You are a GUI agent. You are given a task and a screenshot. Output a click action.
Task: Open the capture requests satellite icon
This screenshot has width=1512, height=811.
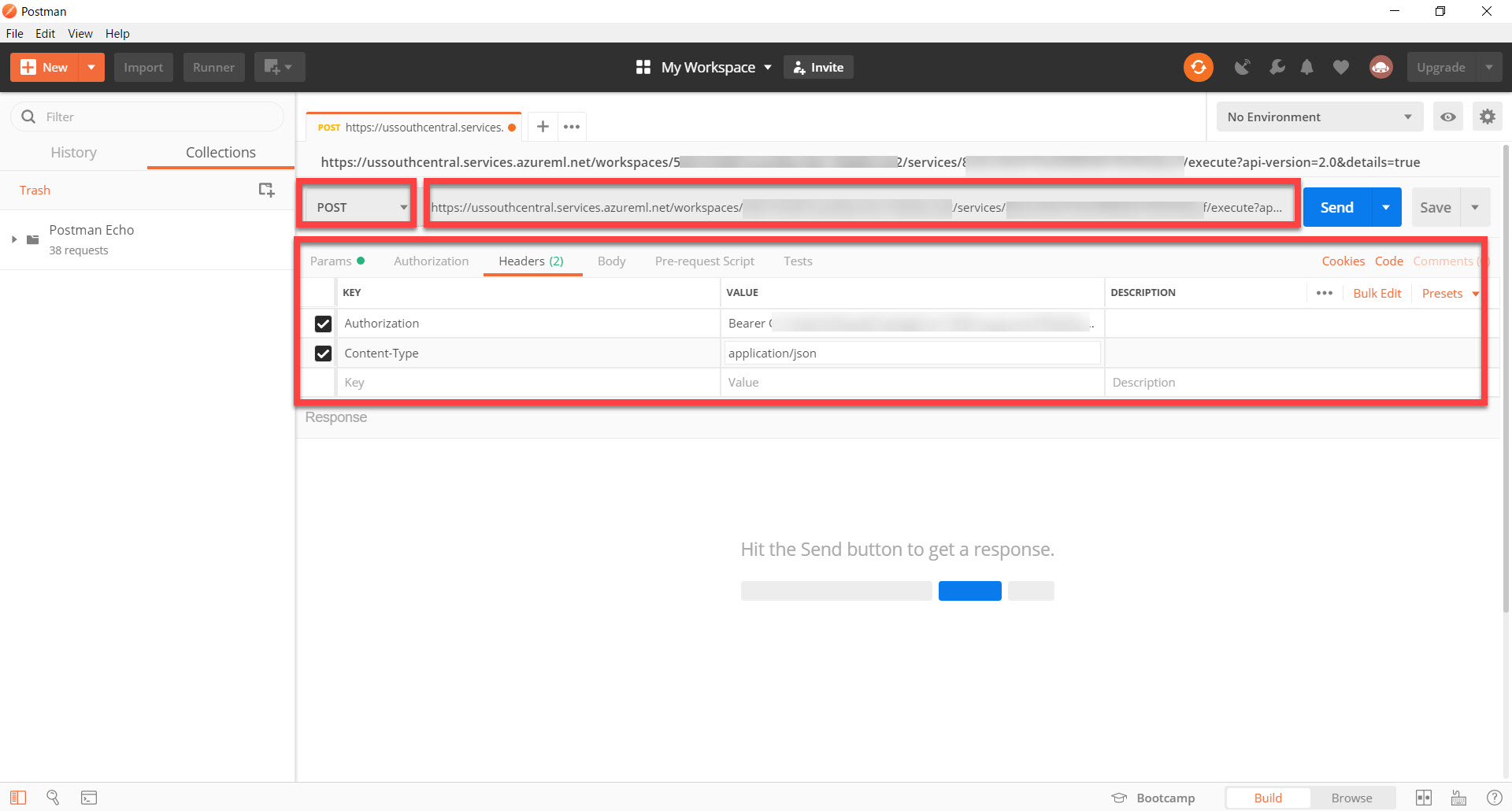pos(1242,68)
